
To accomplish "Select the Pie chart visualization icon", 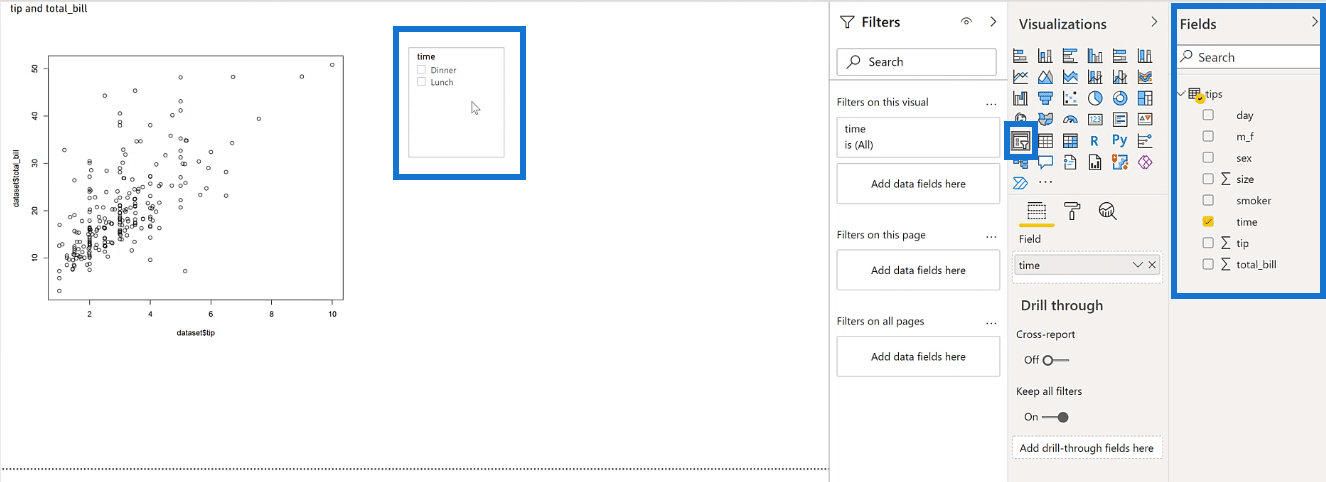I will [x=1095, y=98].
